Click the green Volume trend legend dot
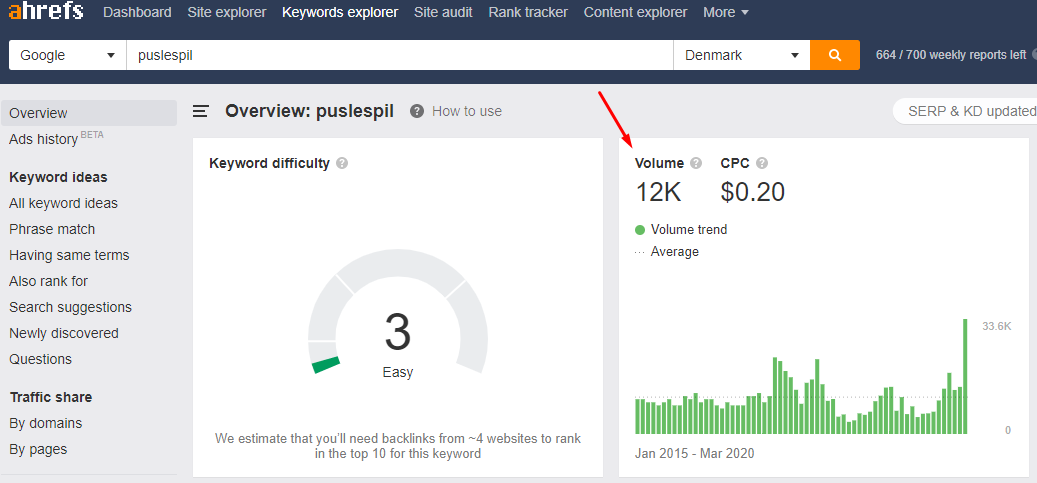The height and width of the screenshot is (483, 1037). 640,230
